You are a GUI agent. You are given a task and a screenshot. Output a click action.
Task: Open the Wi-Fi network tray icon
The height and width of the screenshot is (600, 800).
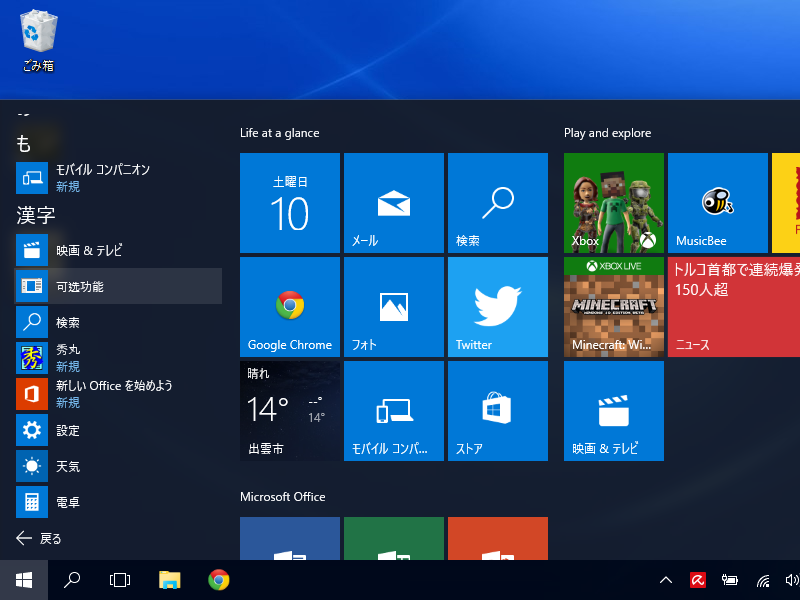pyautogui.click(x=763, y=580)
